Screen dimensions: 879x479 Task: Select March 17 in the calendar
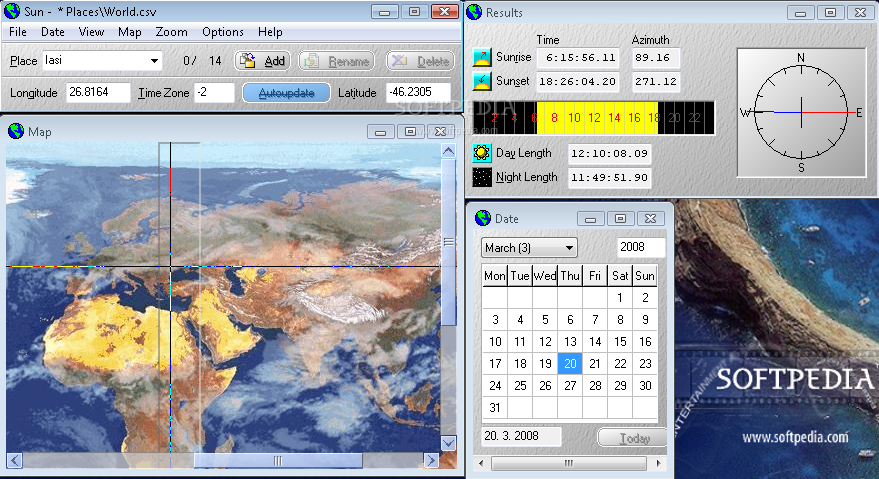tap(495, 363)
